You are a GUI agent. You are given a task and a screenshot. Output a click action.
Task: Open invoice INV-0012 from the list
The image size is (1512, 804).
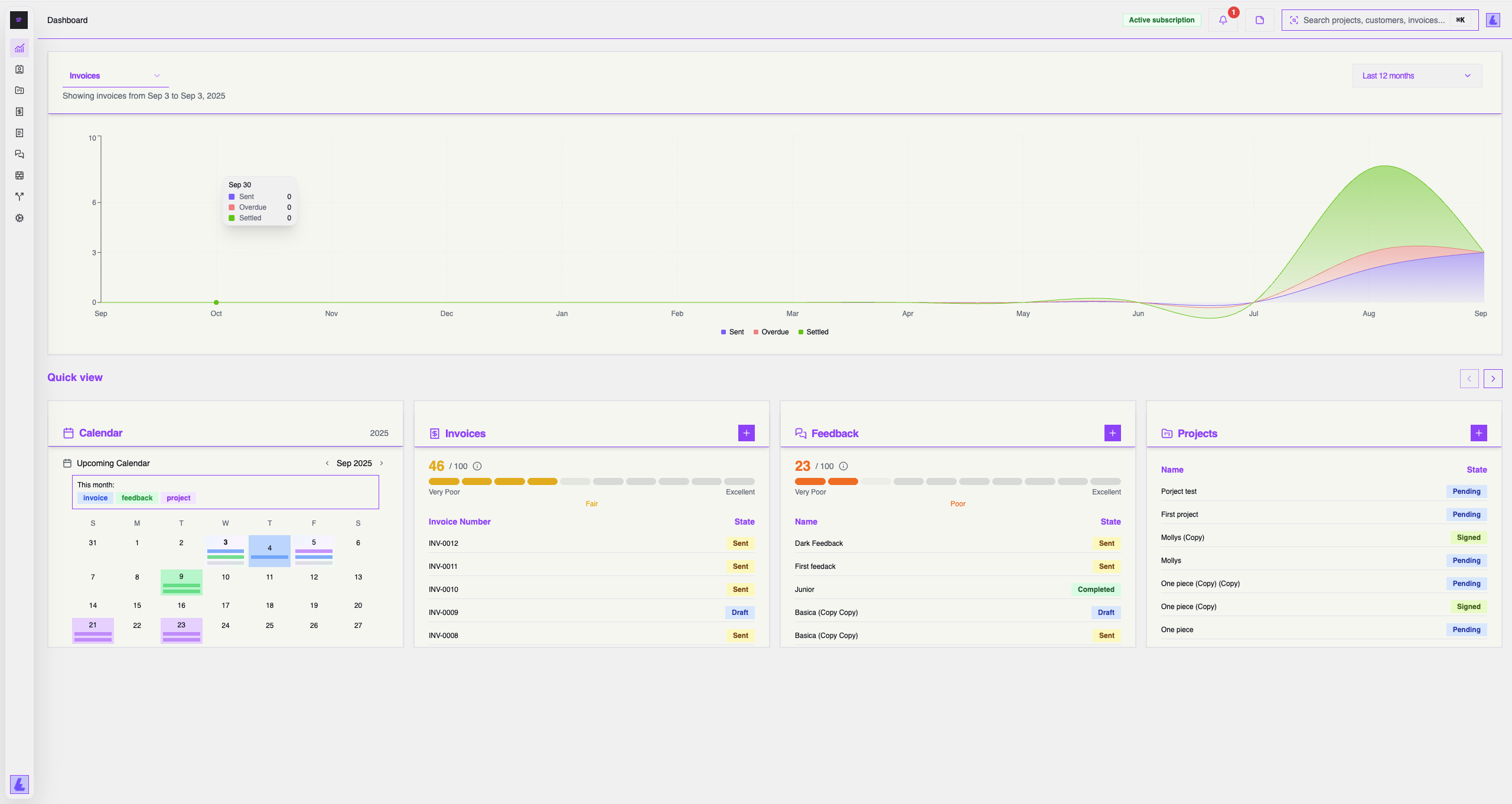click(x=443, y=543)
